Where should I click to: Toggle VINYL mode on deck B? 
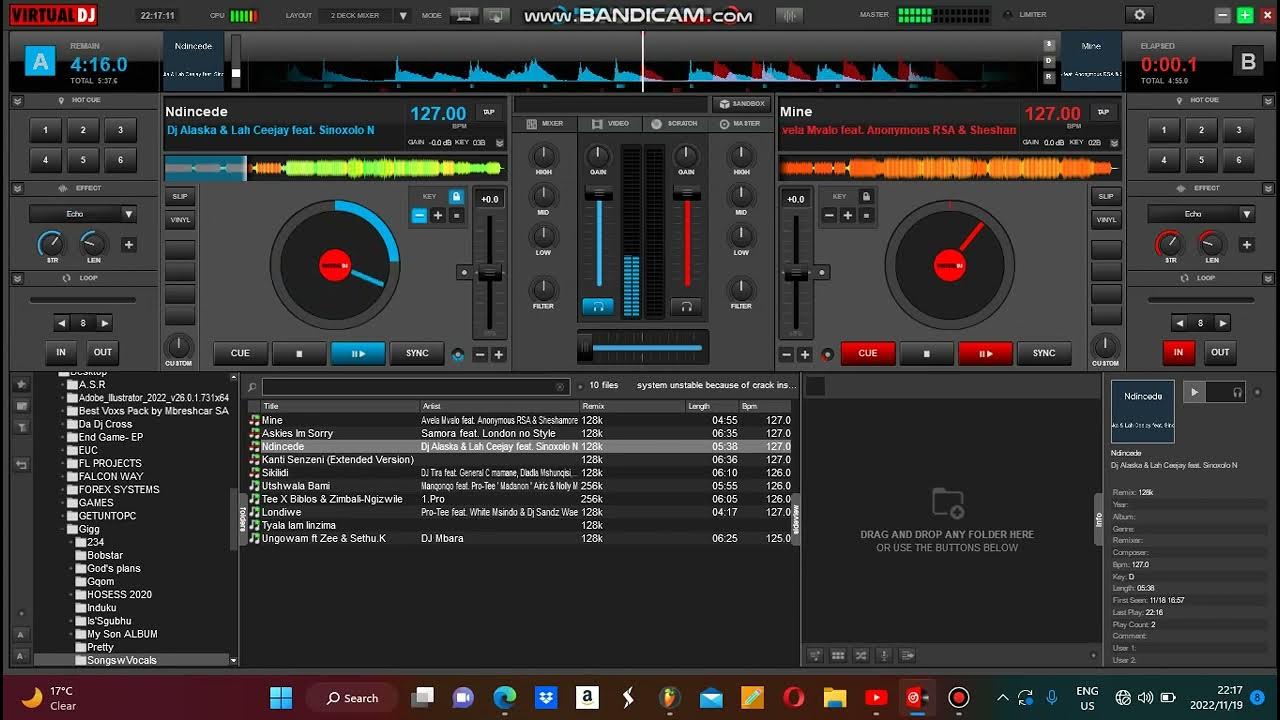click(x=1104, y=219)
